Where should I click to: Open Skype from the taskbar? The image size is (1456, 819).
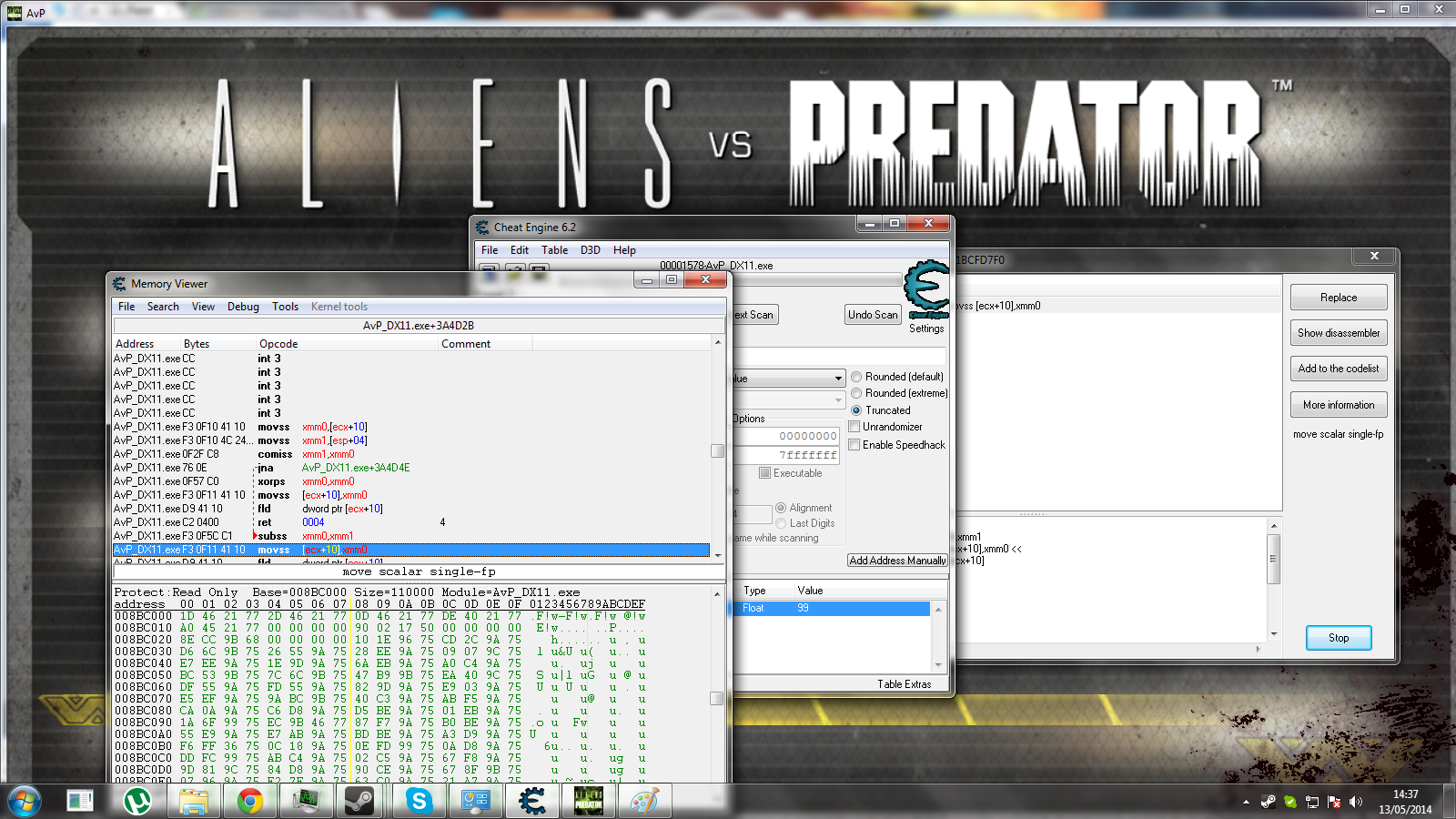419,801
